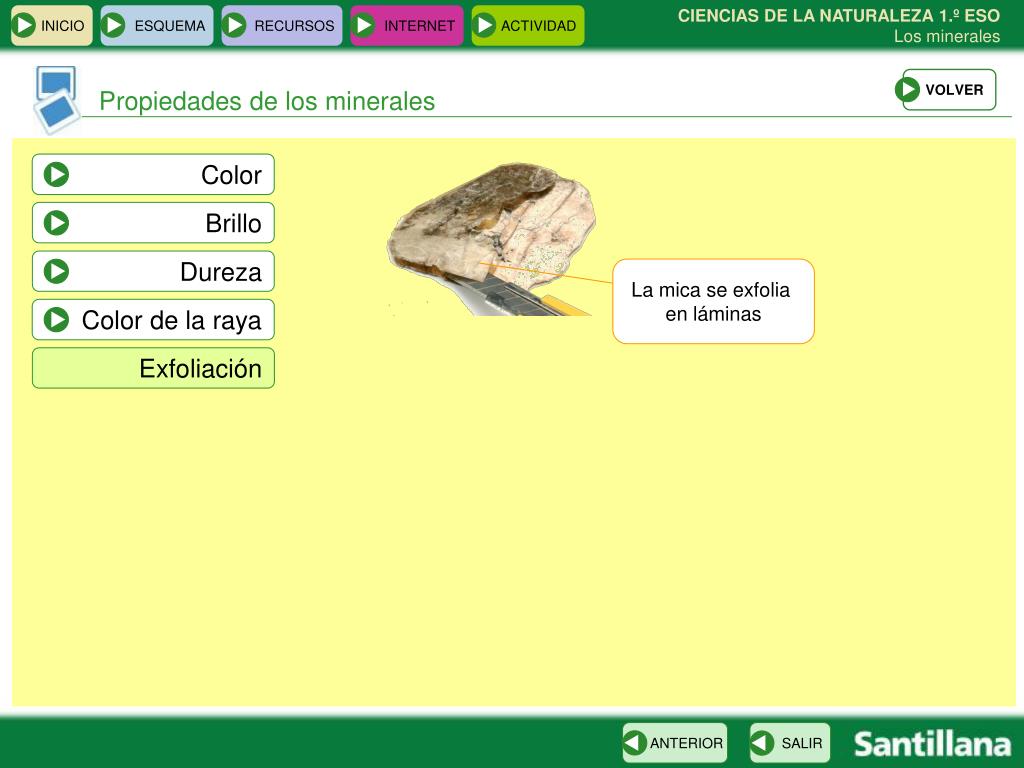The height and width of the screenshot is (768, 1024).
Task: Click the play arrow icon beside ESQUEMA
Action: pyautogui.click(x=114, y=25)
